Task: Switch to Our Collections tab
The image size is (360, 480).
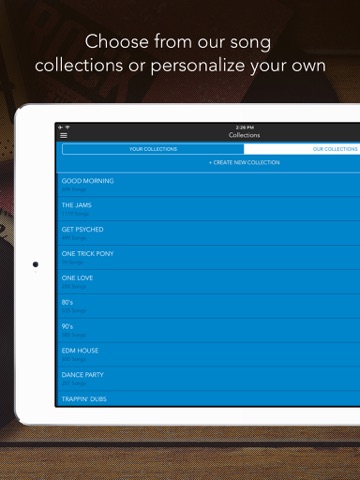Action: 302,149
